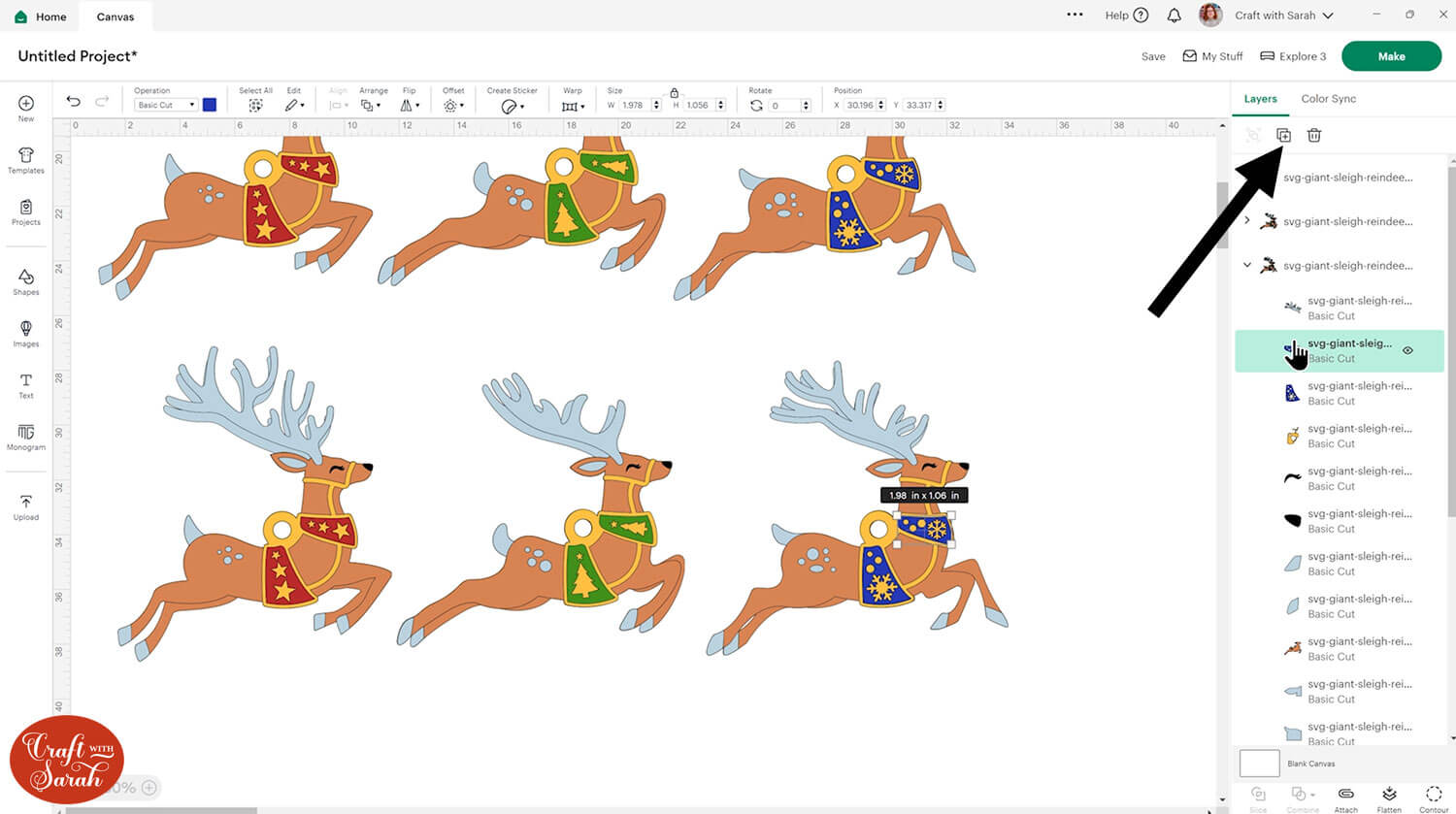Image resolution: width=1456 pixels, height=814 pixels.
Task: Open the Templates panel
Action: pyautogui.click(x=26, y=160)
